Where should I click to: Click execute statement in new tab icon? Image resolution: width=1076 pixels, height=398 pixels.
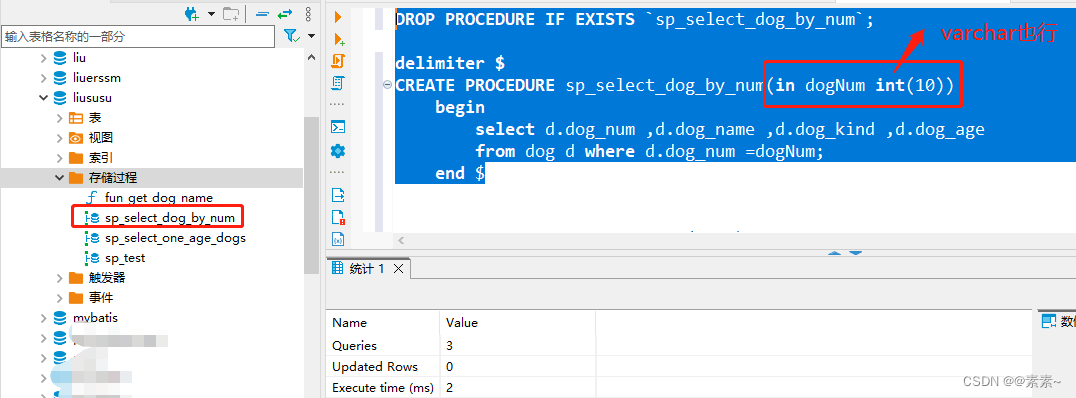coord(338,39)
